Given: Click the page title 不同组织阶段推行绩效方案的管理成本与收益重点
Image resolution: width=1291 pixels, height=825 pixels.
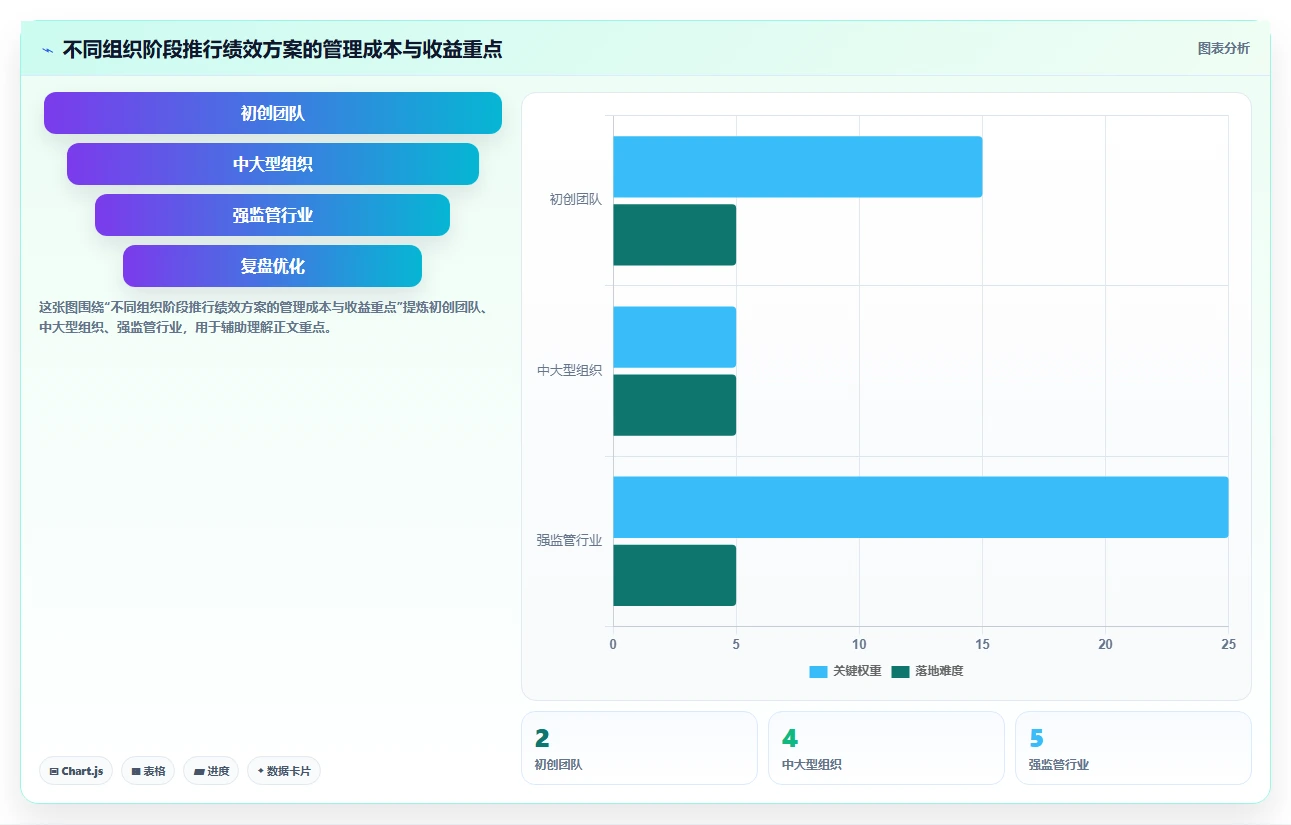Looking at the screenshot, I should tap(282, 49).
